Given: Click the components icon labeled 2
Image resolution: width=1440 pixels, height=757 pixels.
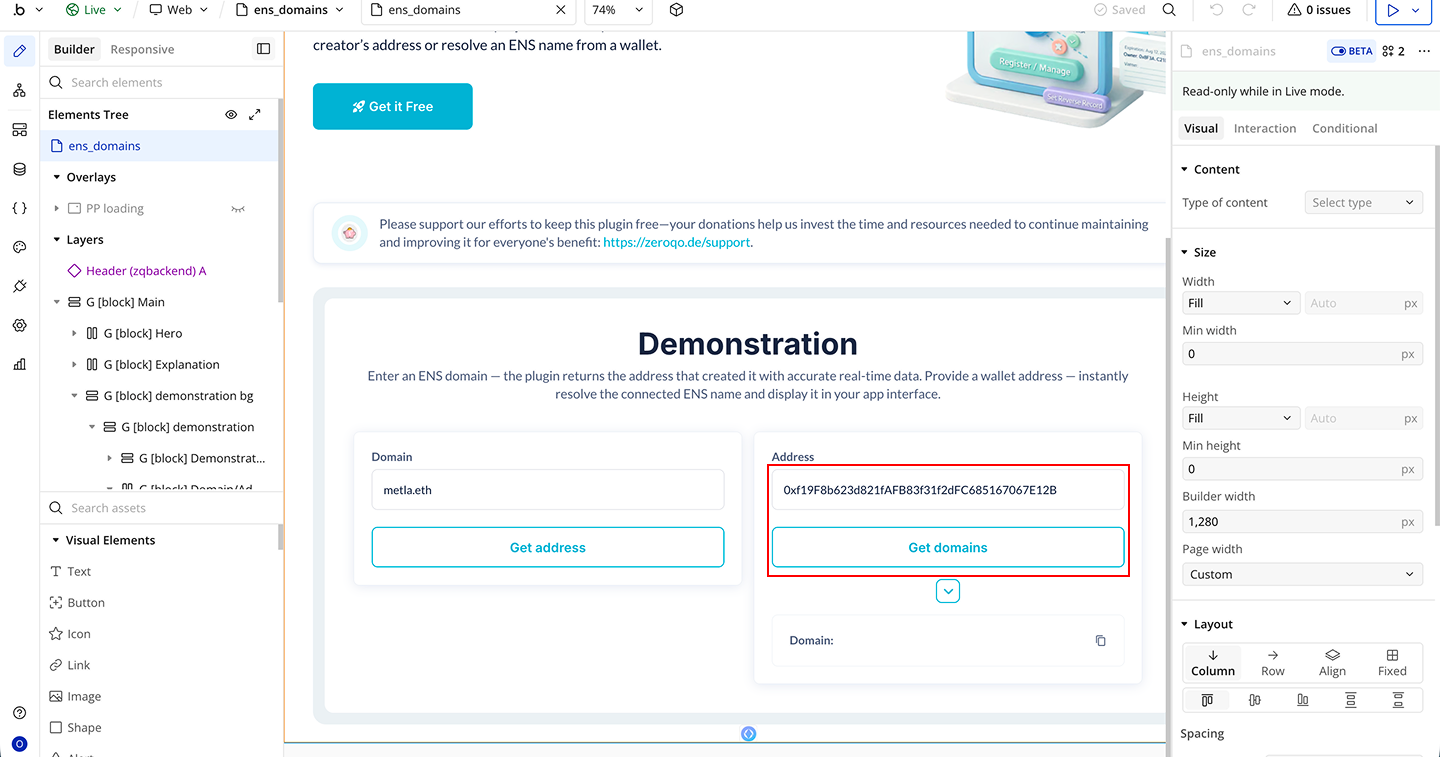Looking at the screenshot, I should click(1393, 51).
